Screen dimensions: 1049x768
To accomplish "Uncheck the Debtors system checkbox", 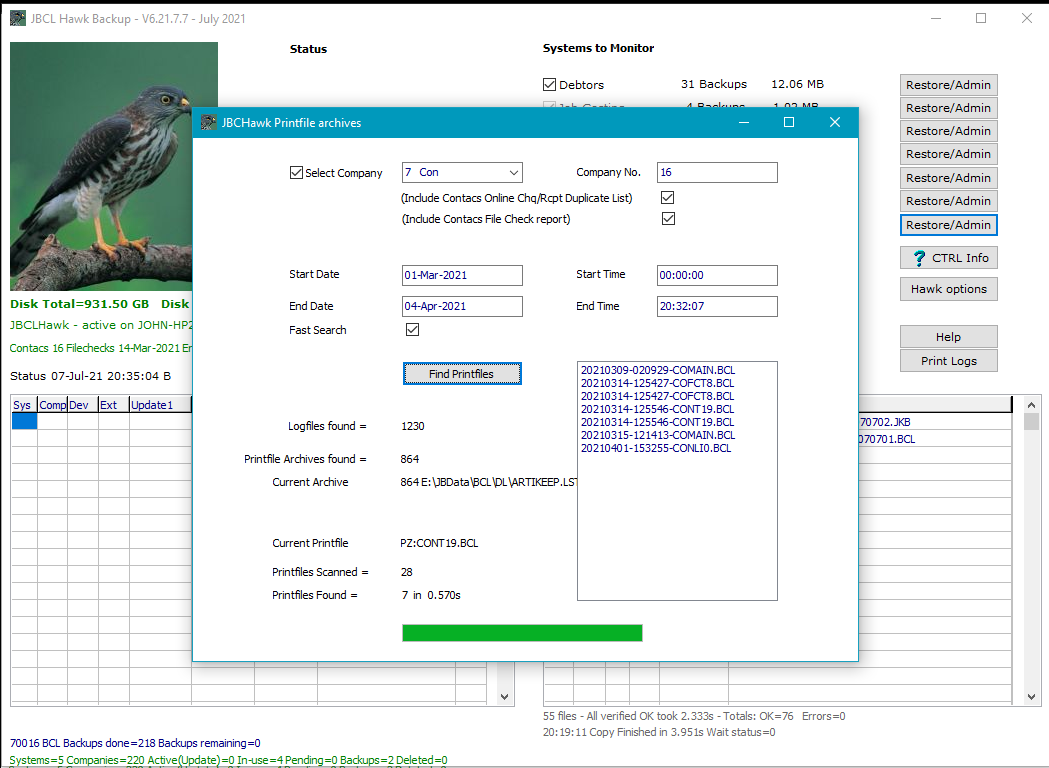I will click(549, 84).
